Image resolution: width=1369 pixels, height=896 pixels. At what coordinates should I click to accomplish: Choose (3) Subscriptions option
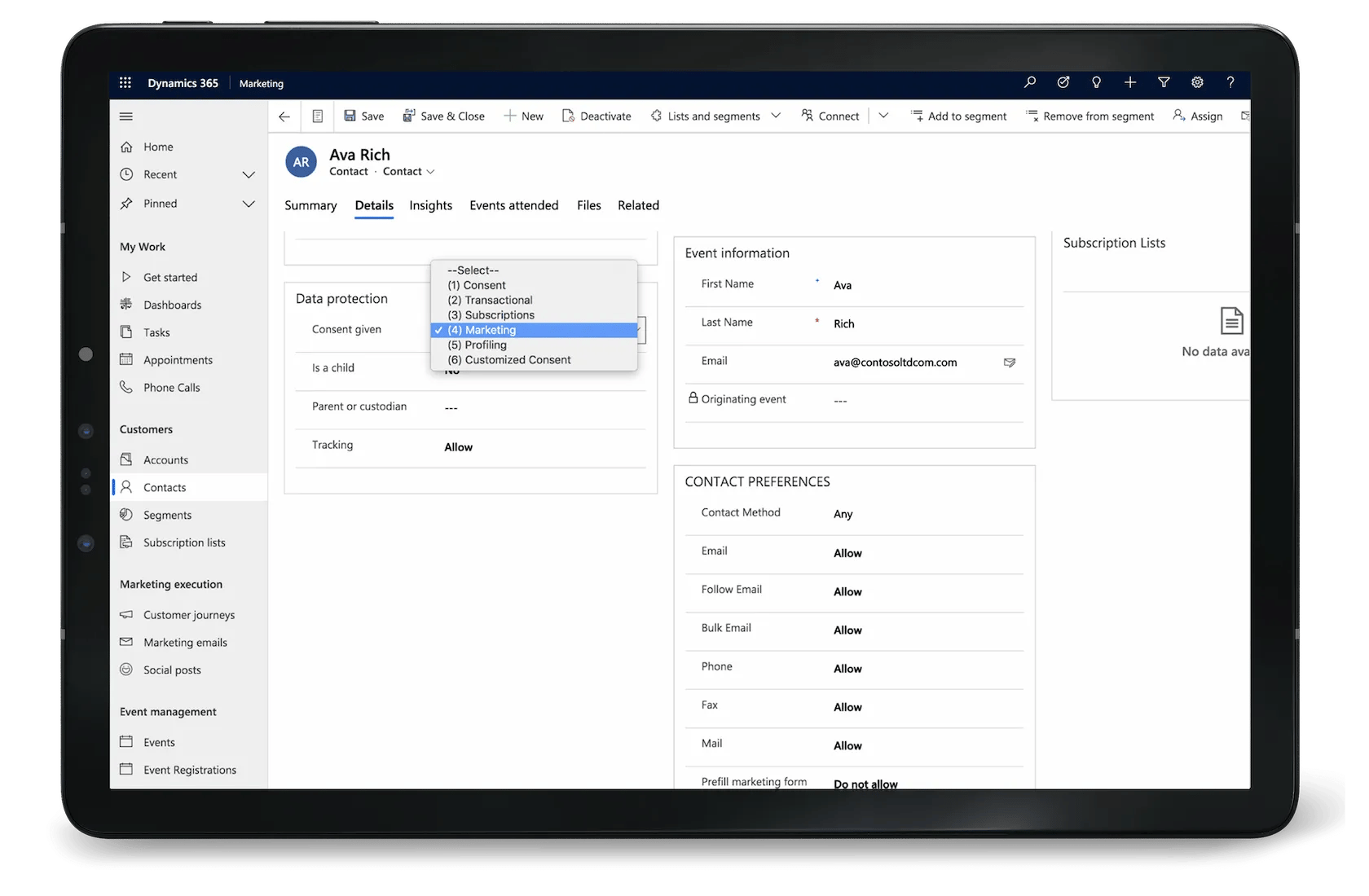point(534,315)
